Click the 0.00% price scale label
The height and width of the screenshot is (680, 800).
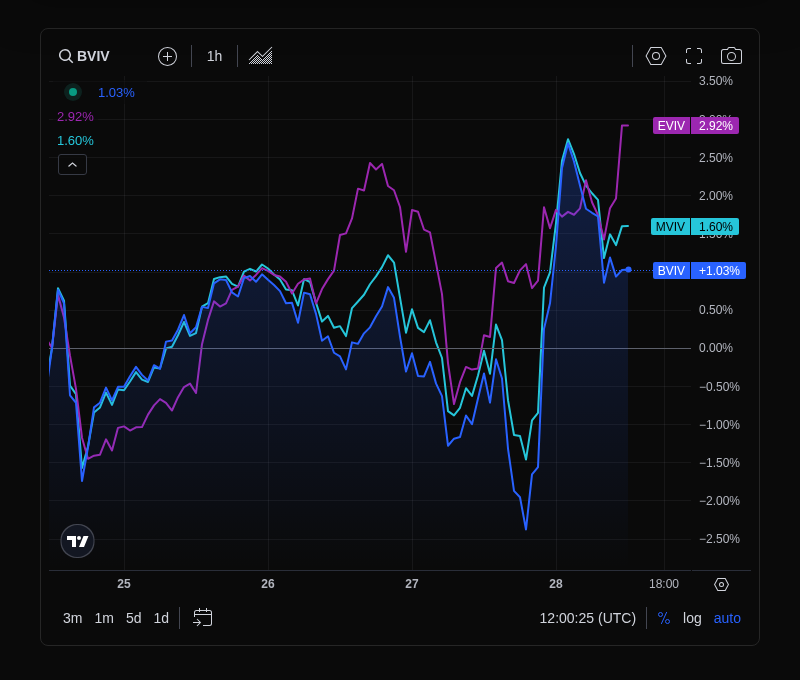click(716, 348)
